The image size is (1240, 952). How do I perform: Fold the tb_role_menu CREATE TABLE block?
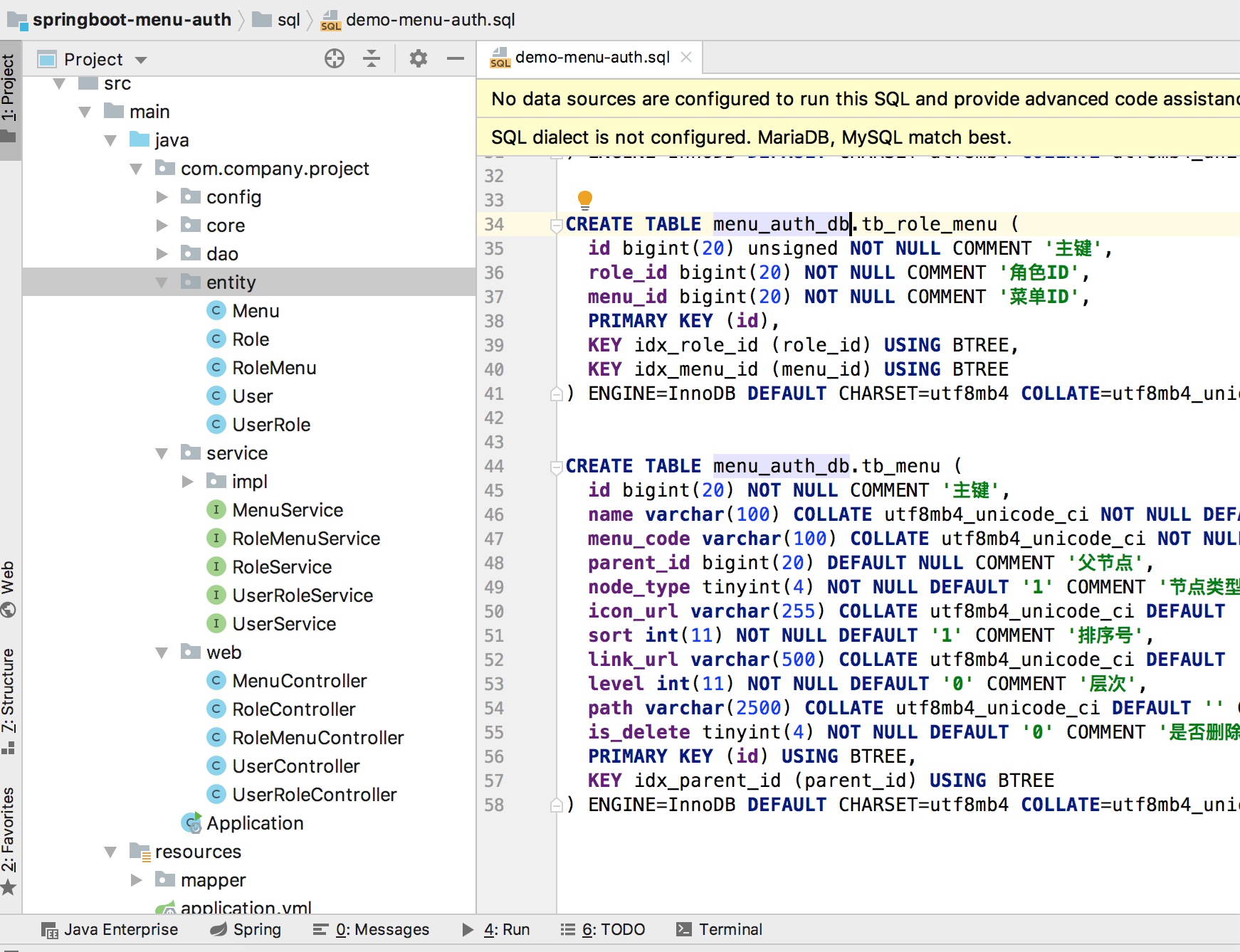click(x=557, y=226)
